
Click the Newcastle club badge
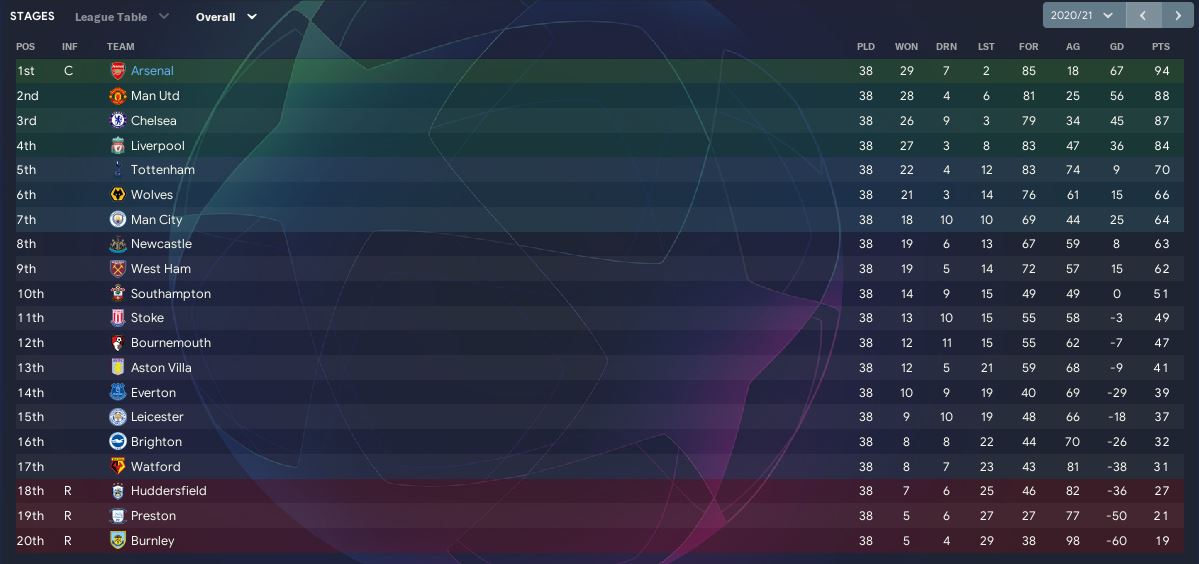pos(118,244)
